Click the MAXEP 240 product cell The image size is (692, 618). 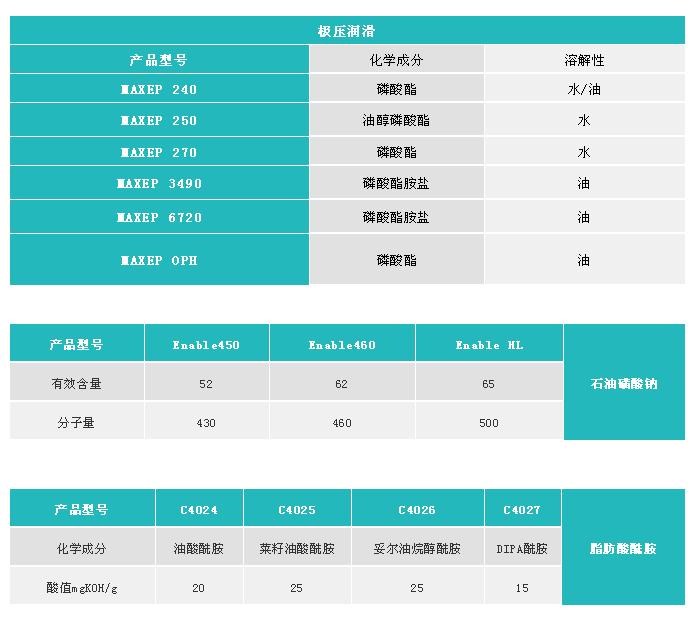pos(159,89)
